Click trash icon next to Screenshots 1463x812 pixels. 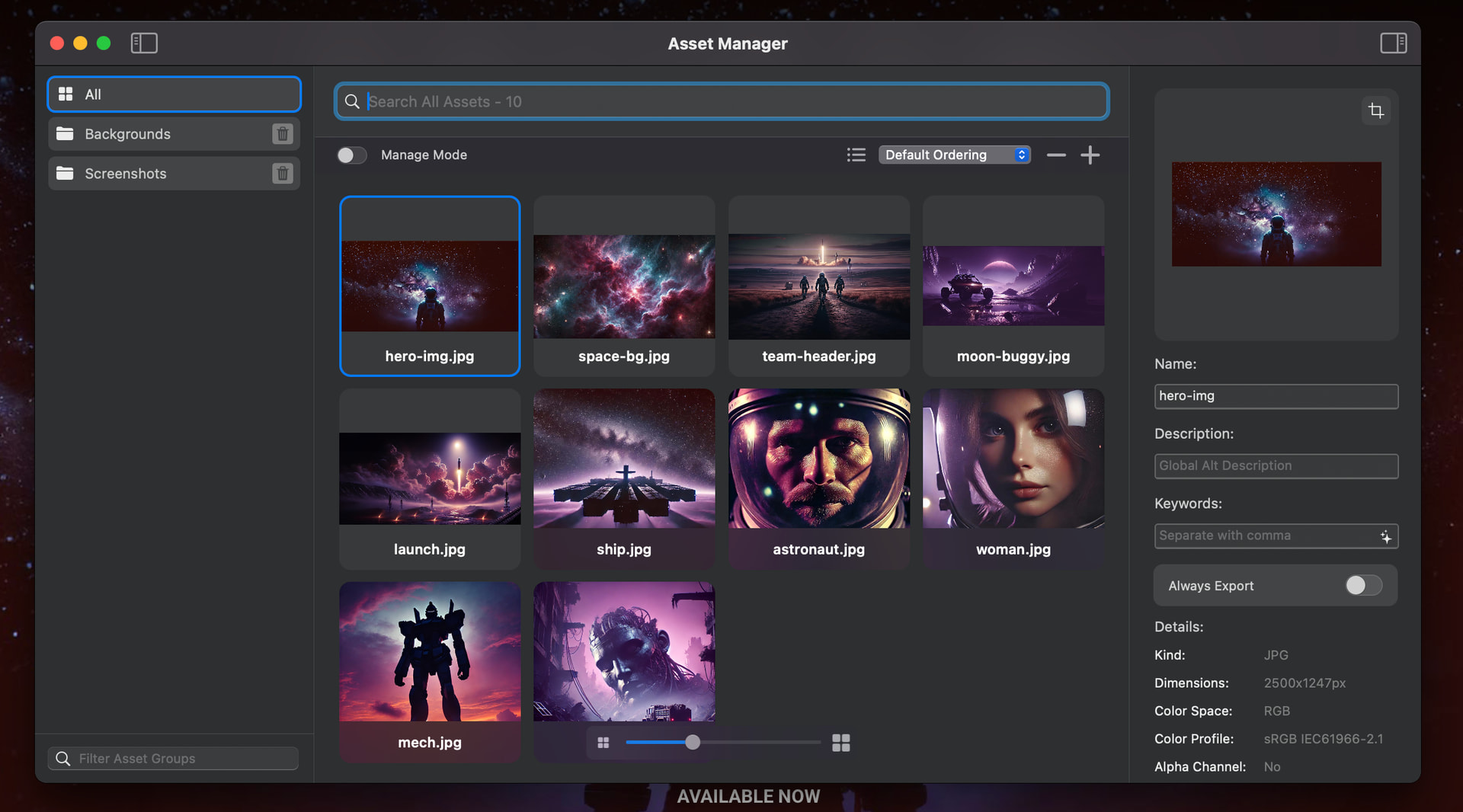click(282, 174)
